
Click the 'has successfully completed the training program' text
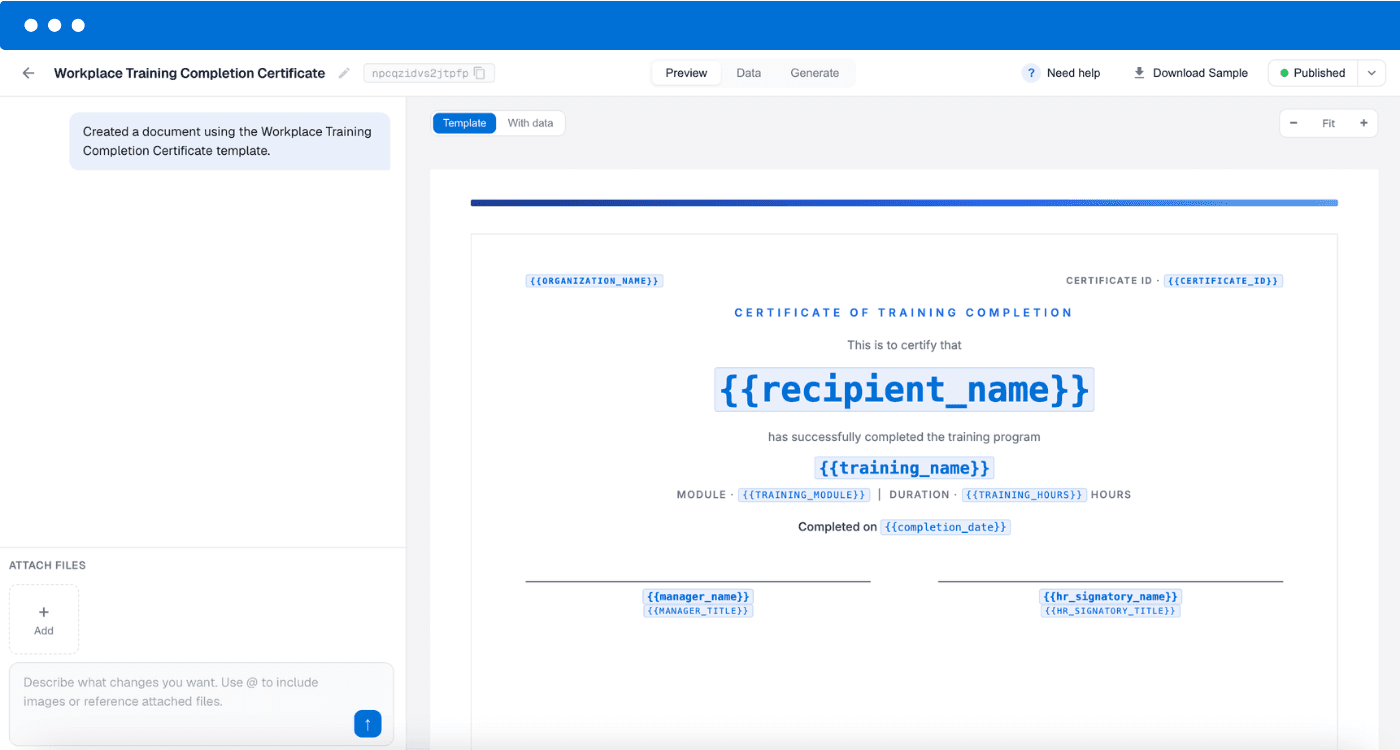pyautogui.click(x=904, y=437)
